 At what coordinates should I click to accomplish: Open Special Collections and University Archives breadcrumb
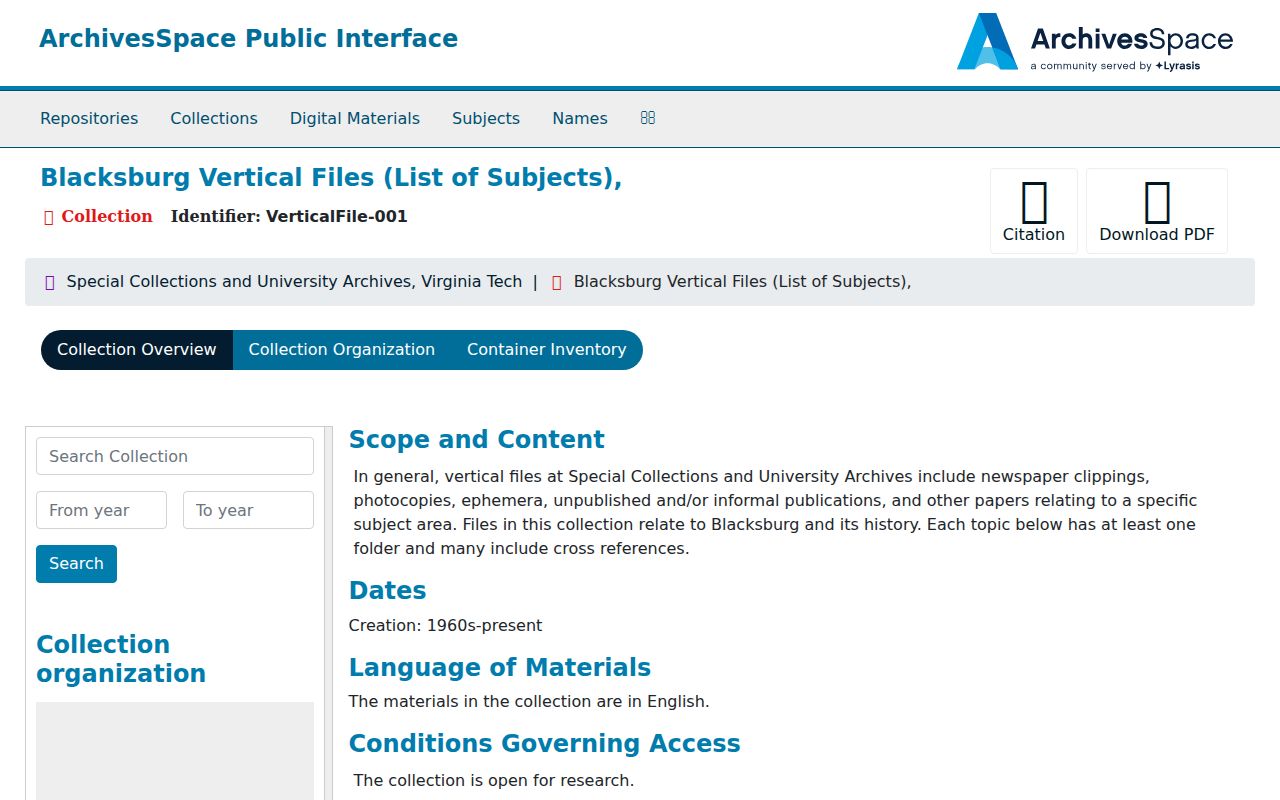coord(294,282)
